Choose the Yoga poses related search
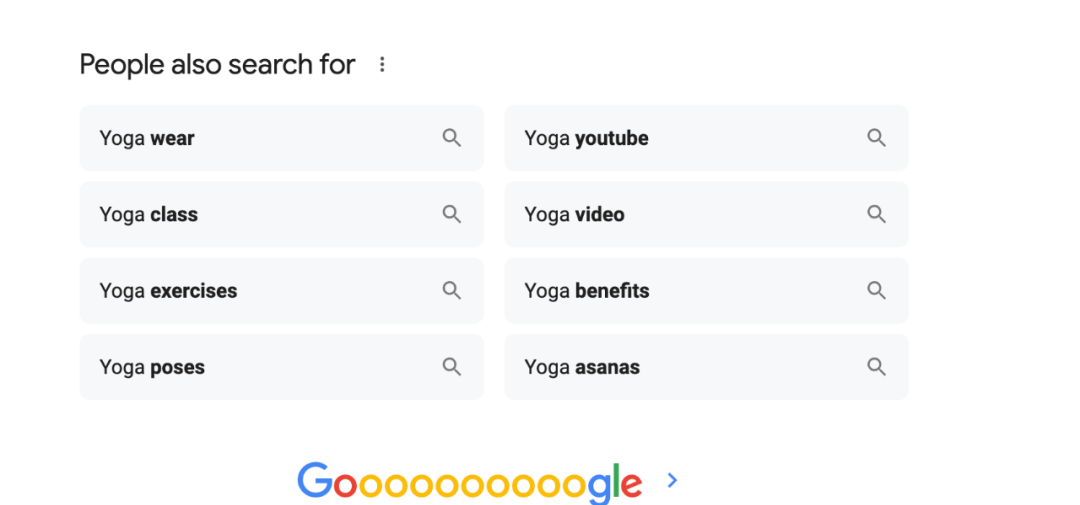 pos(152,367)
